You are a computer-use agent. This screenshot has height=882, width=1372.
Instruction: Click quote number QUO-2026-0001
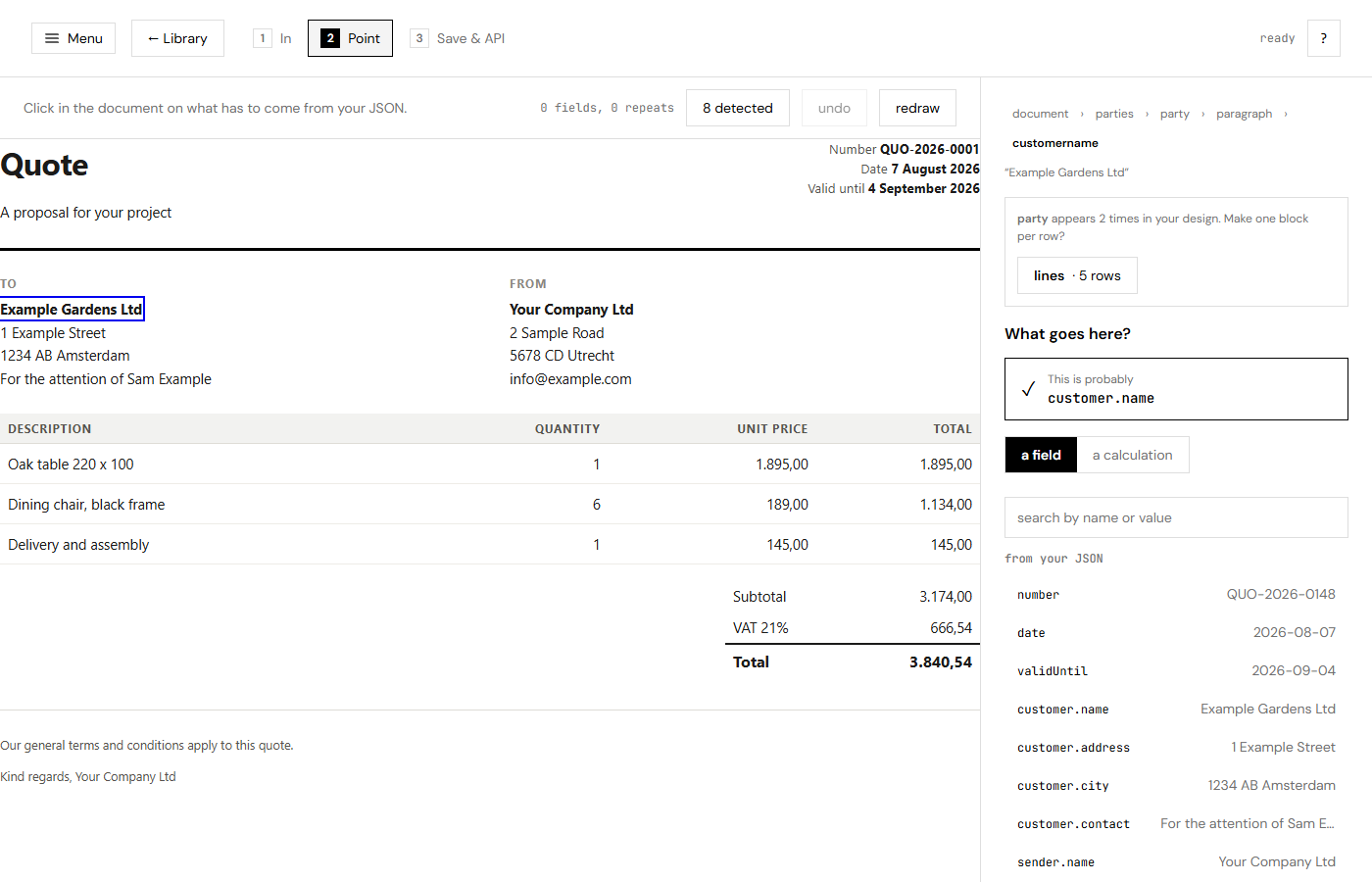929,149
